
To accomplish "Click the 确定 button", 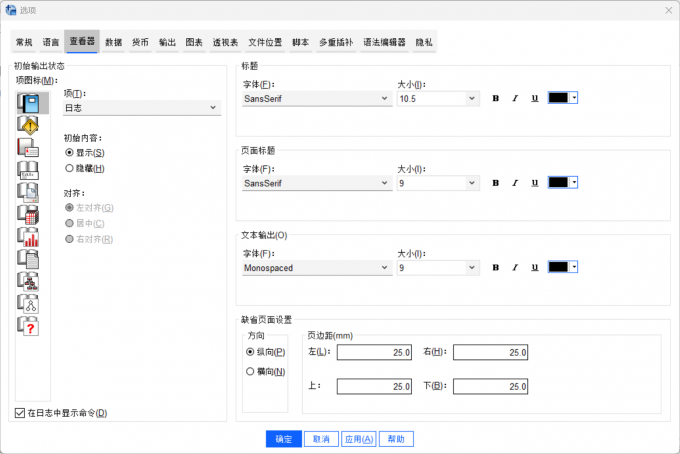I will (284, 439).
